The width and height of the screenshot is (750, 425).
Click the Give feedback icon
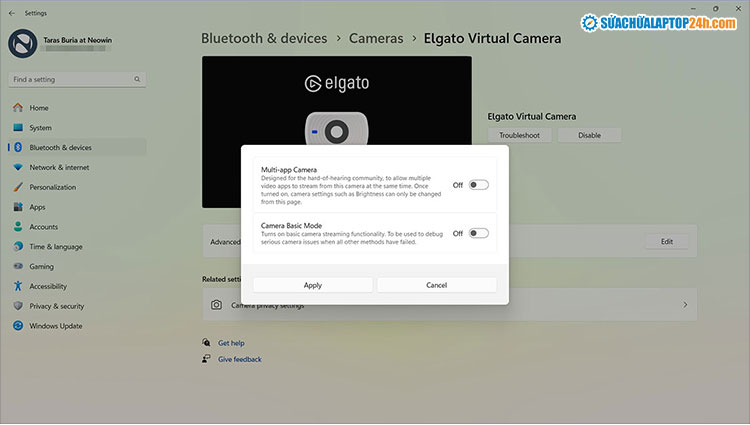coord(206,359)
